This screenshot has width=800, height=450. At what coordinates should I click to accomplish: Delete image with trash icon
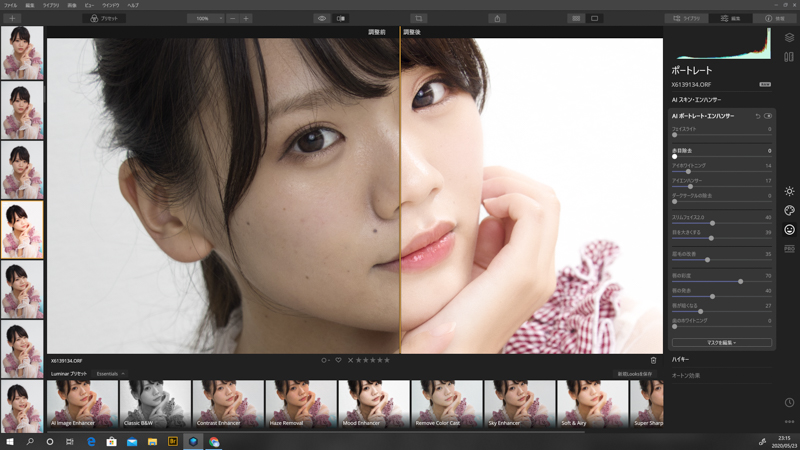pos(653,360)
